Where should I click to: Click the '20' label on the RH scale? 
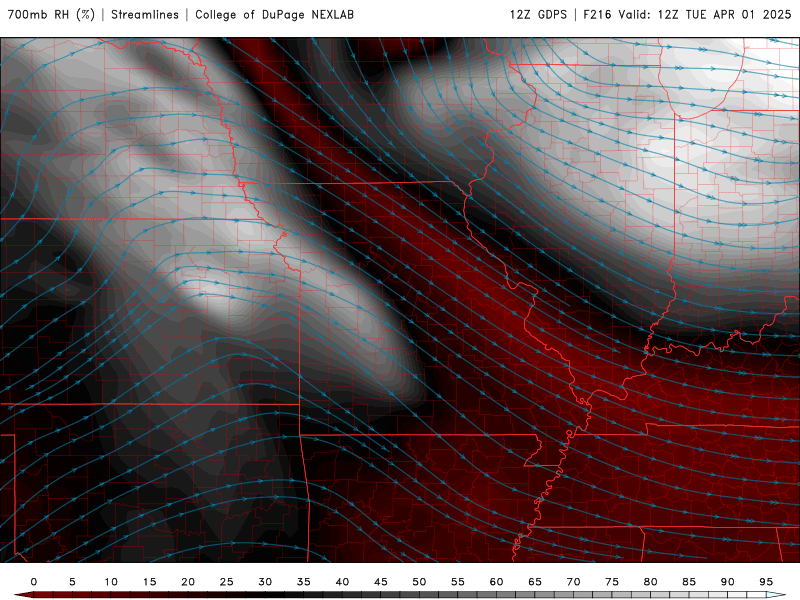[188, 582]
